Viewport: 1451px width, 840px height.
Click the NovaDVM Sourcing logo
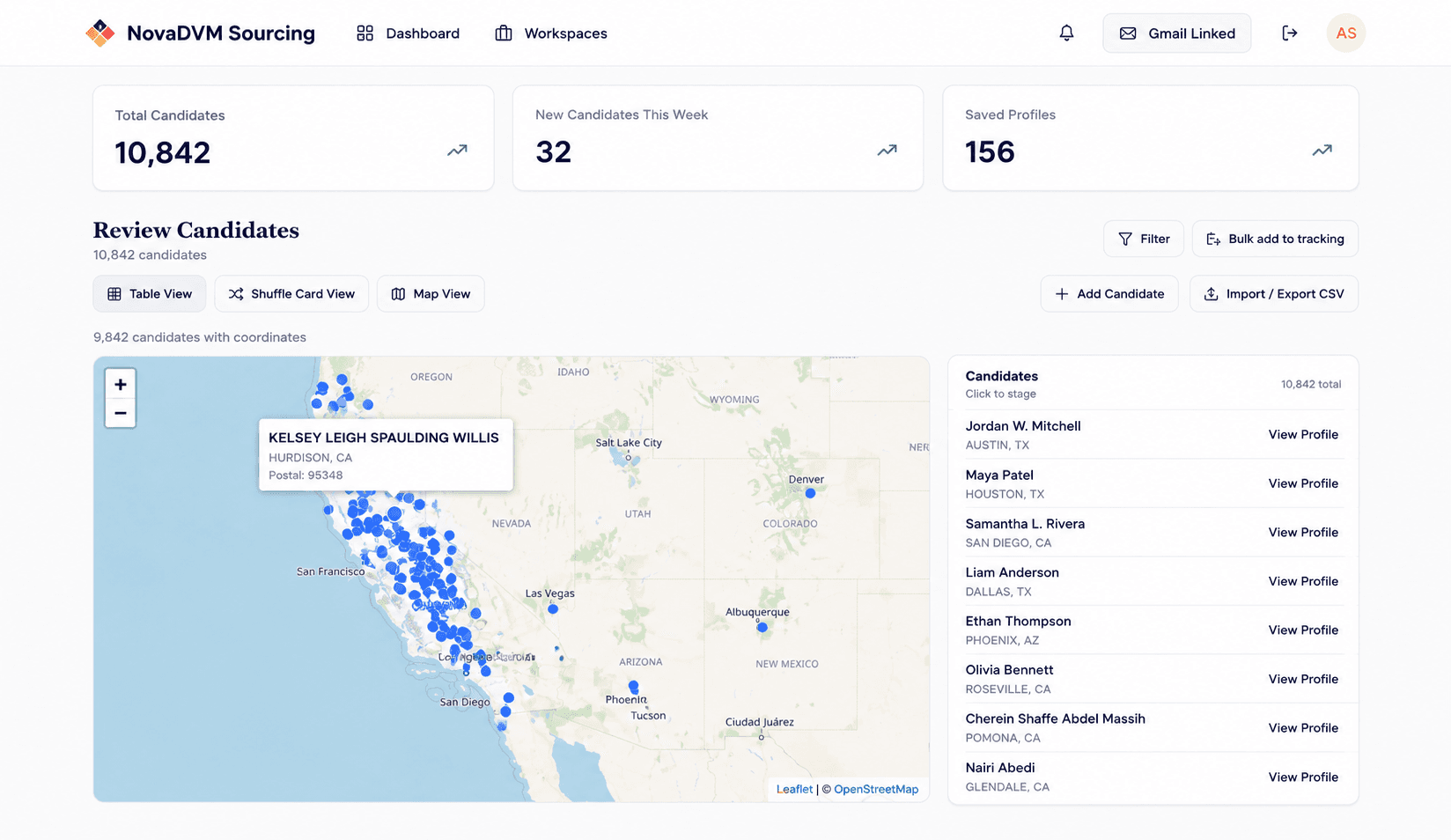(100, 33)
